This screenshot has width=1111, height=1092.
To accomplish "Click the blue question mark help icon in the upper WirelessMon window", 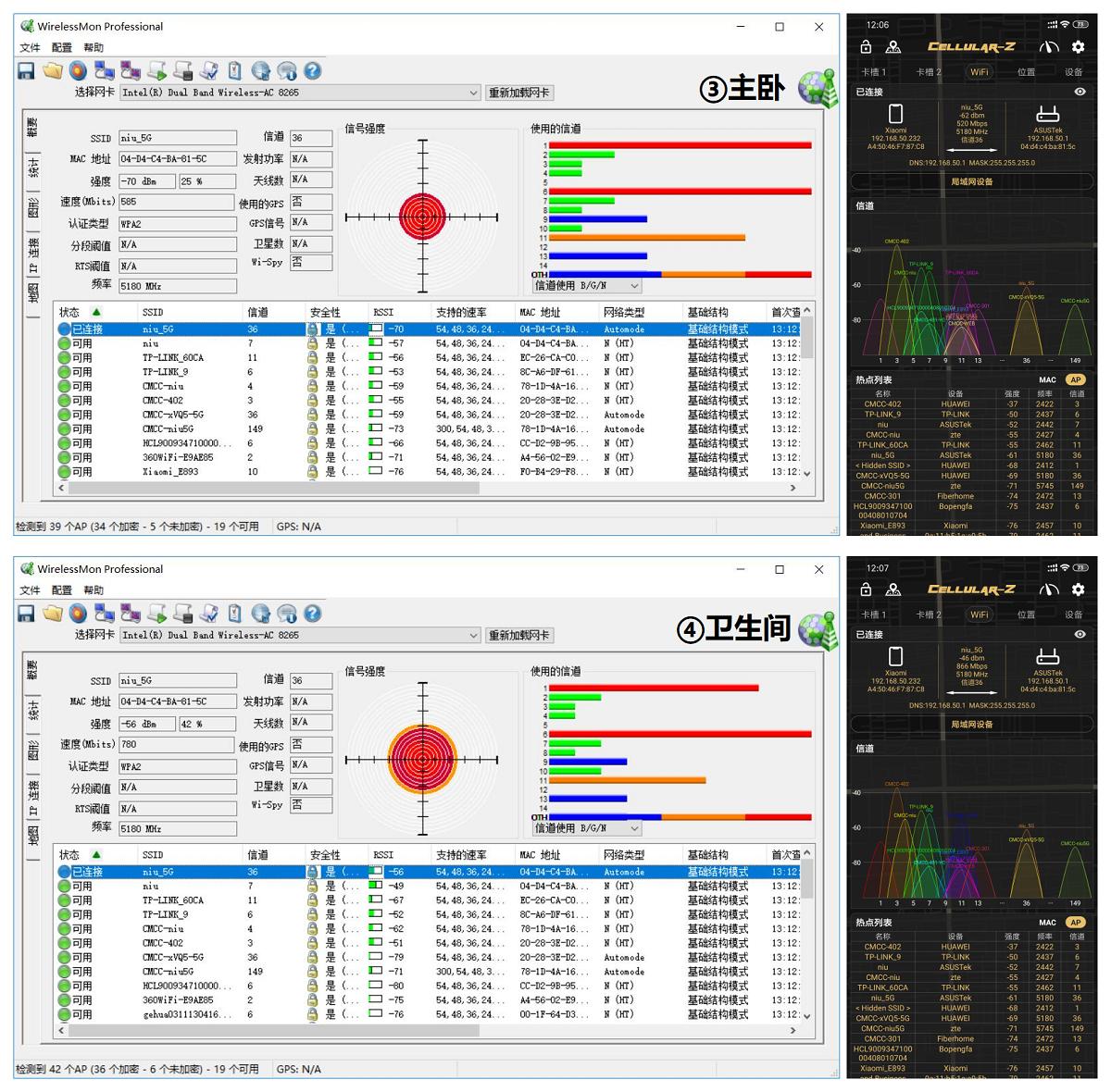I will click(313, 70).
